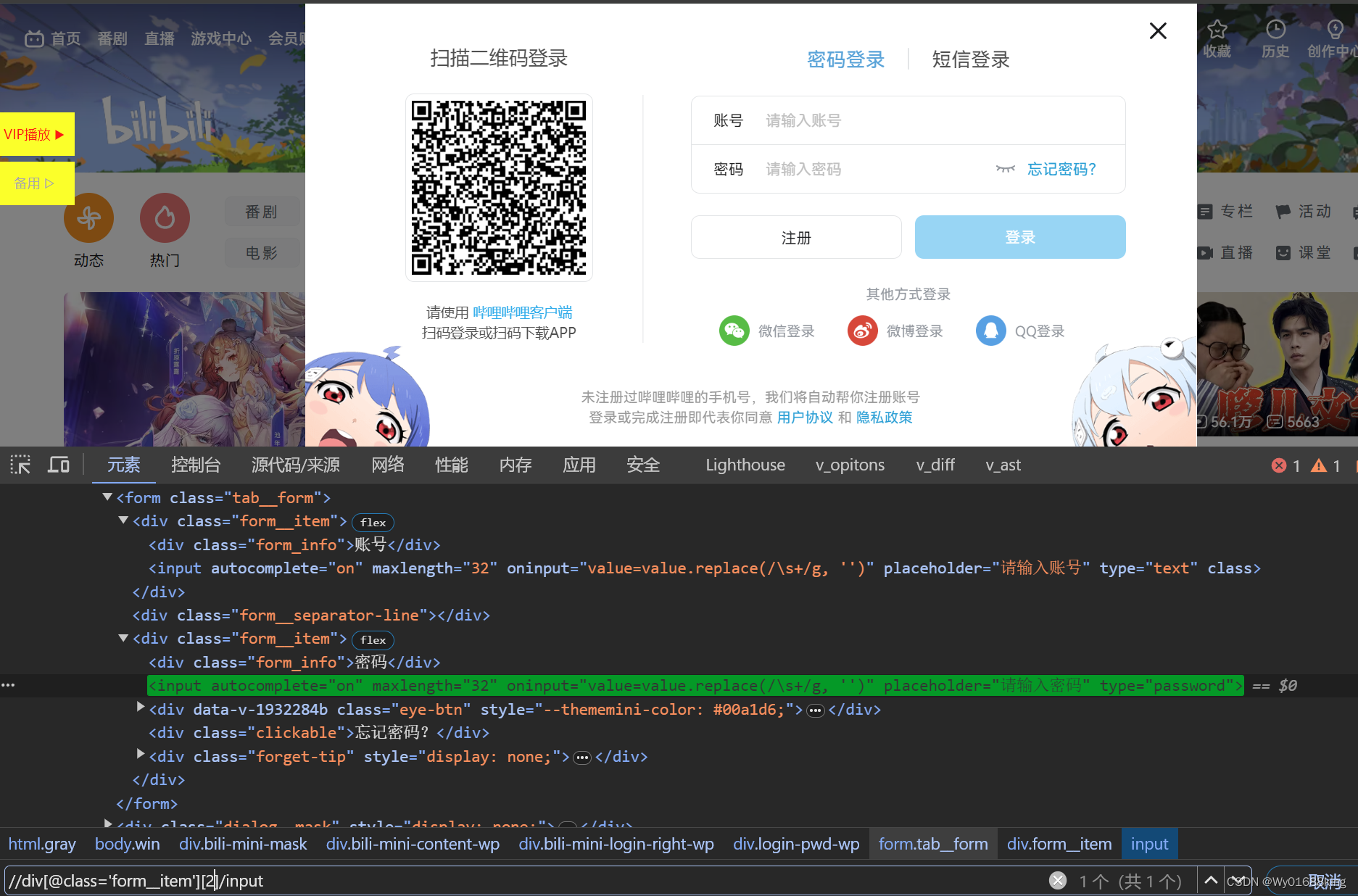Toggle password visibility eye icon

[1005, 169]
